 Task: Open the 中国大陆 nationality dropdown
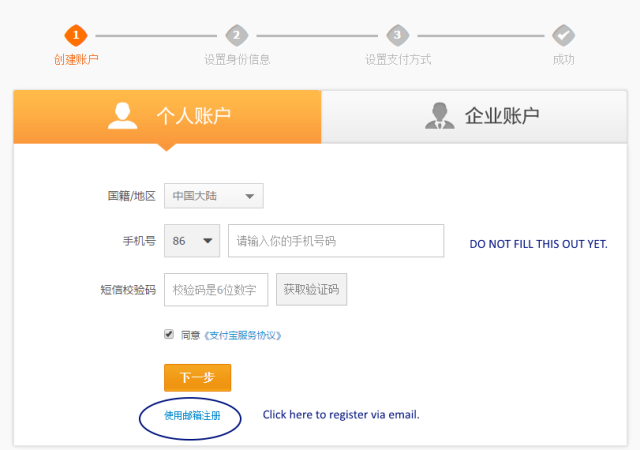[214, 196]
